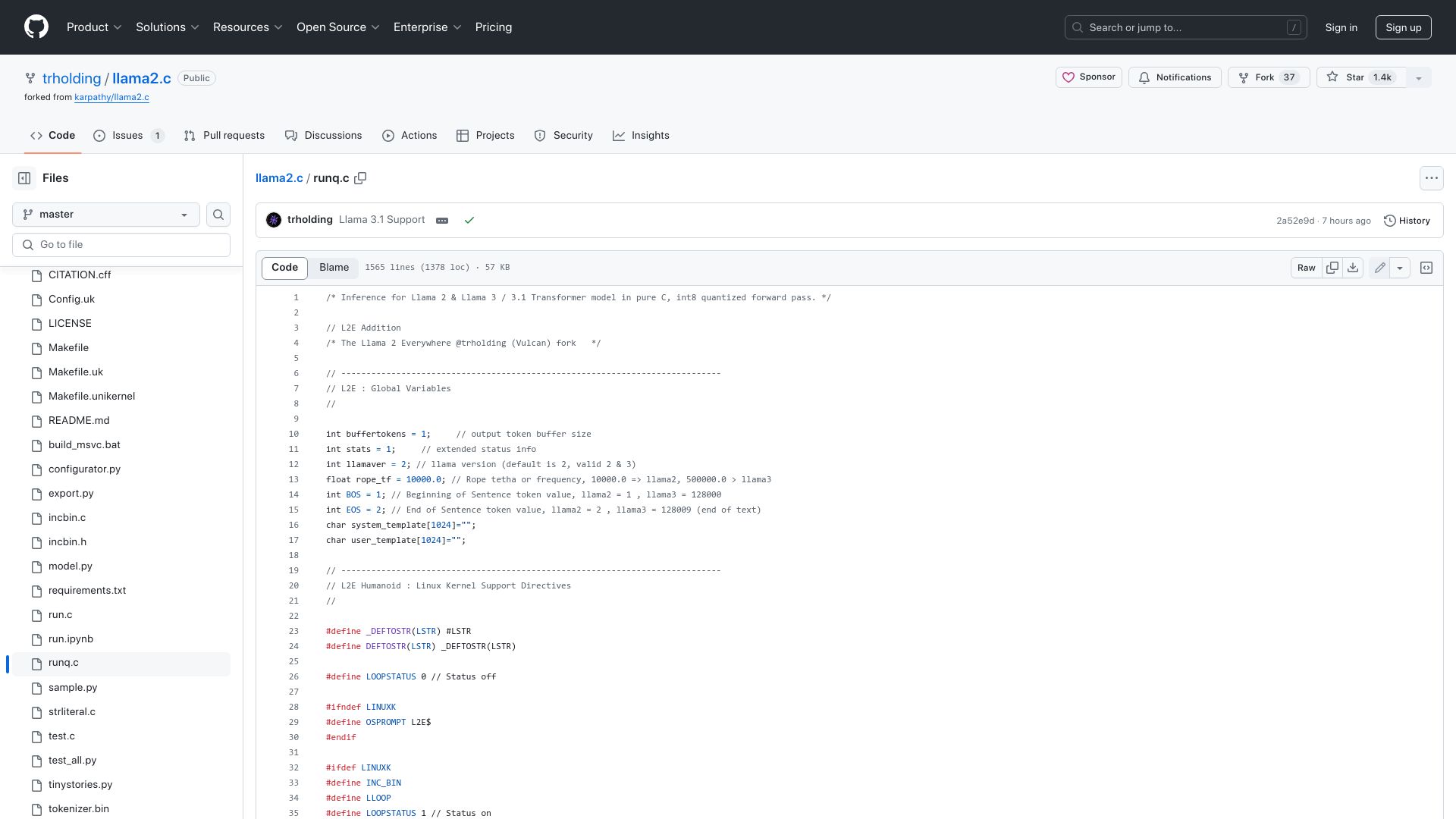1456x819 pixels.
Task: Open Llama 3.1 Support commit message
Action: point(381,220)
